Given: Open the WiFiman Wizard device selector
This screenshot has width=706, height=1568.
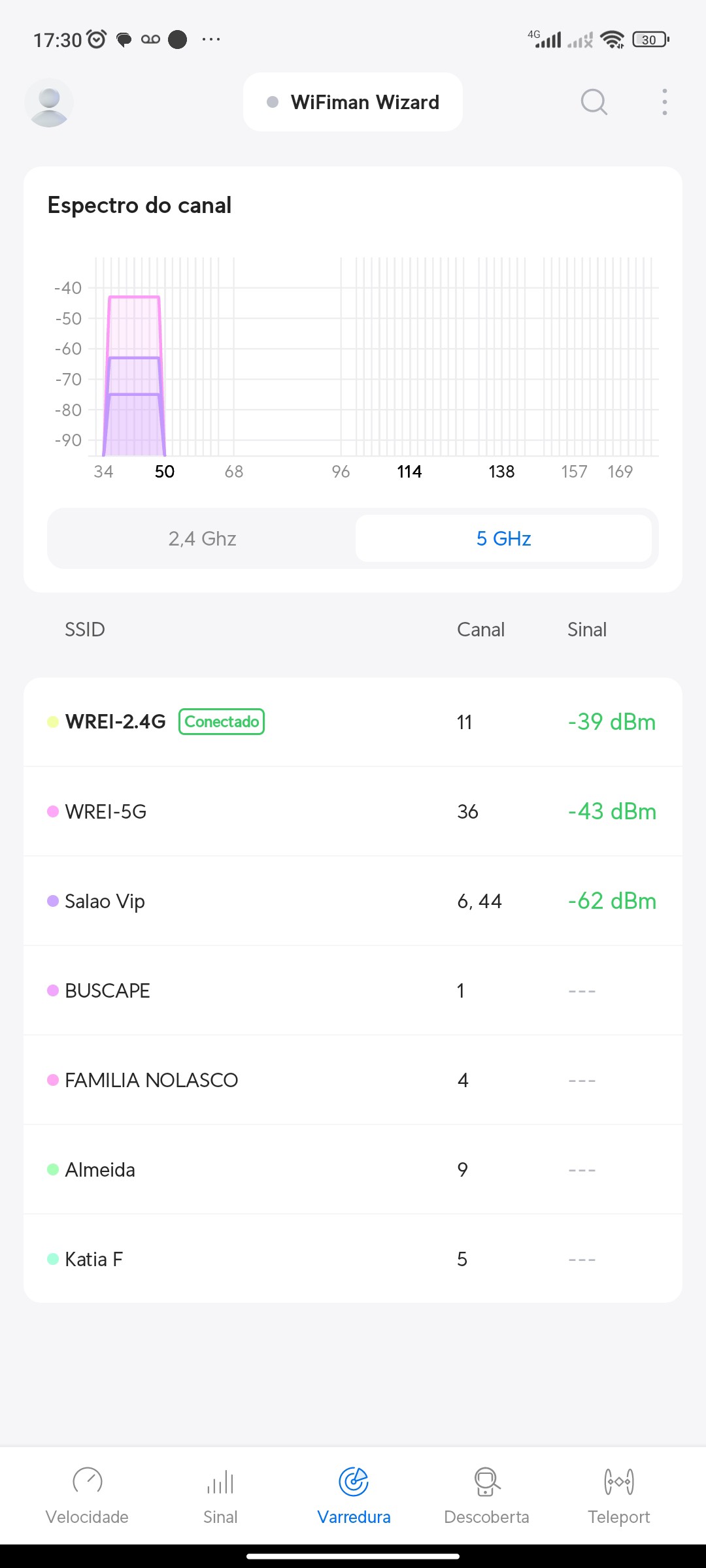Looking at the screenshot, I should click(353, 102).
